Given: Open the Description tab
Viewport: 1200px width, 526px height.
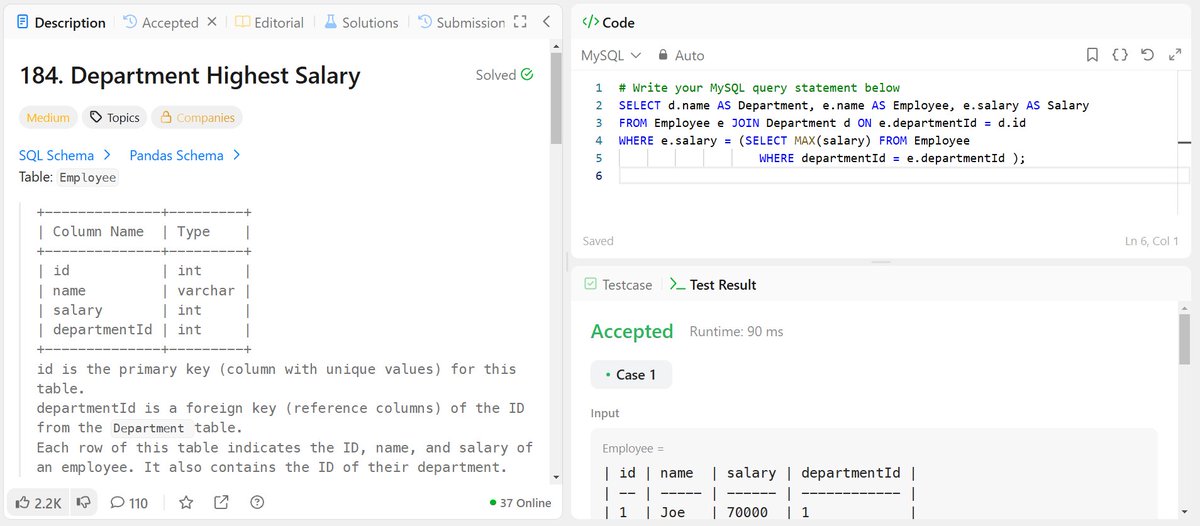Looking at the screenshot, I should (x=61, y=22).
